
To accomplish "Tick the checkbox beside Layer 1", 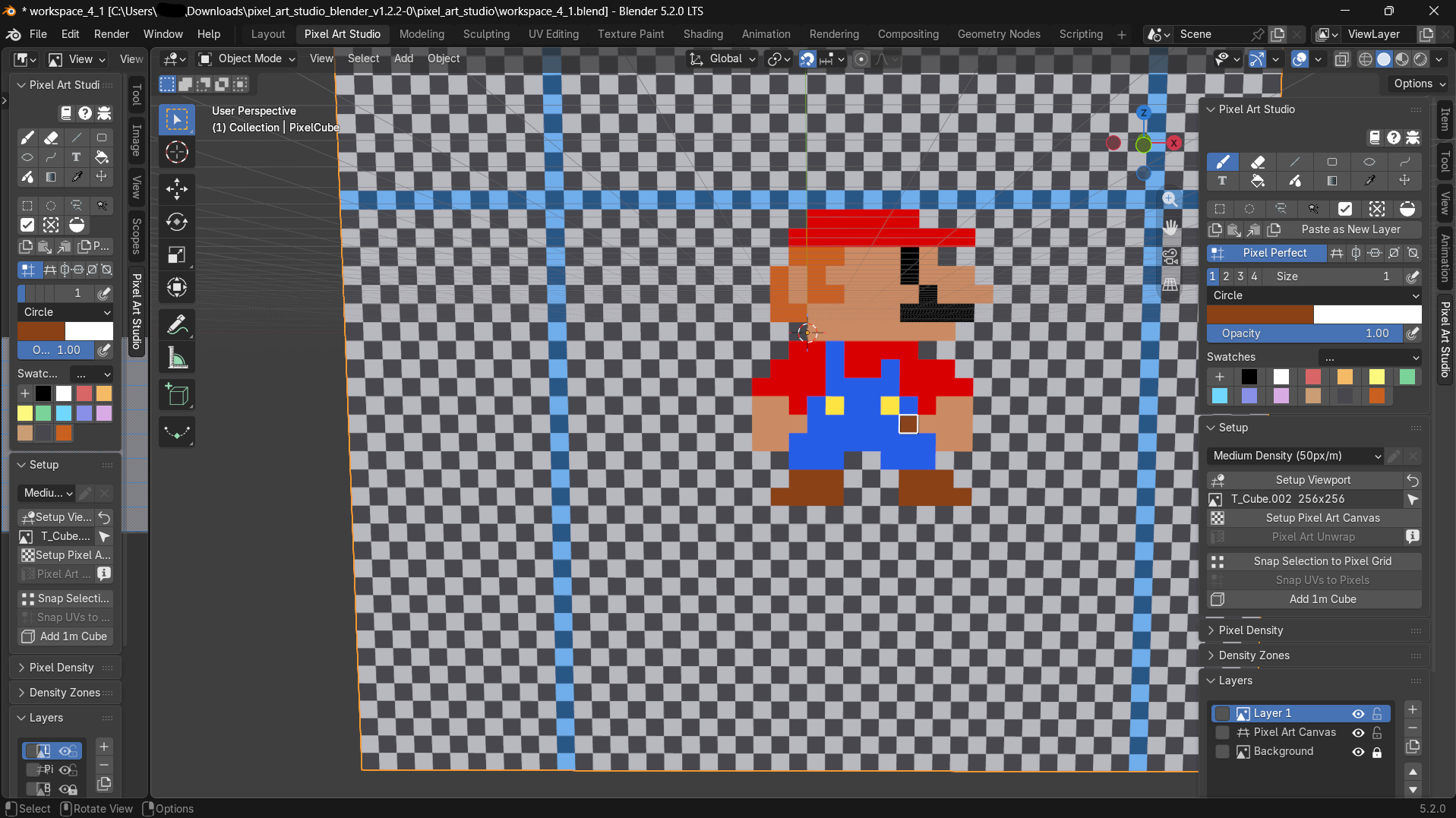I will point(1222,713).
